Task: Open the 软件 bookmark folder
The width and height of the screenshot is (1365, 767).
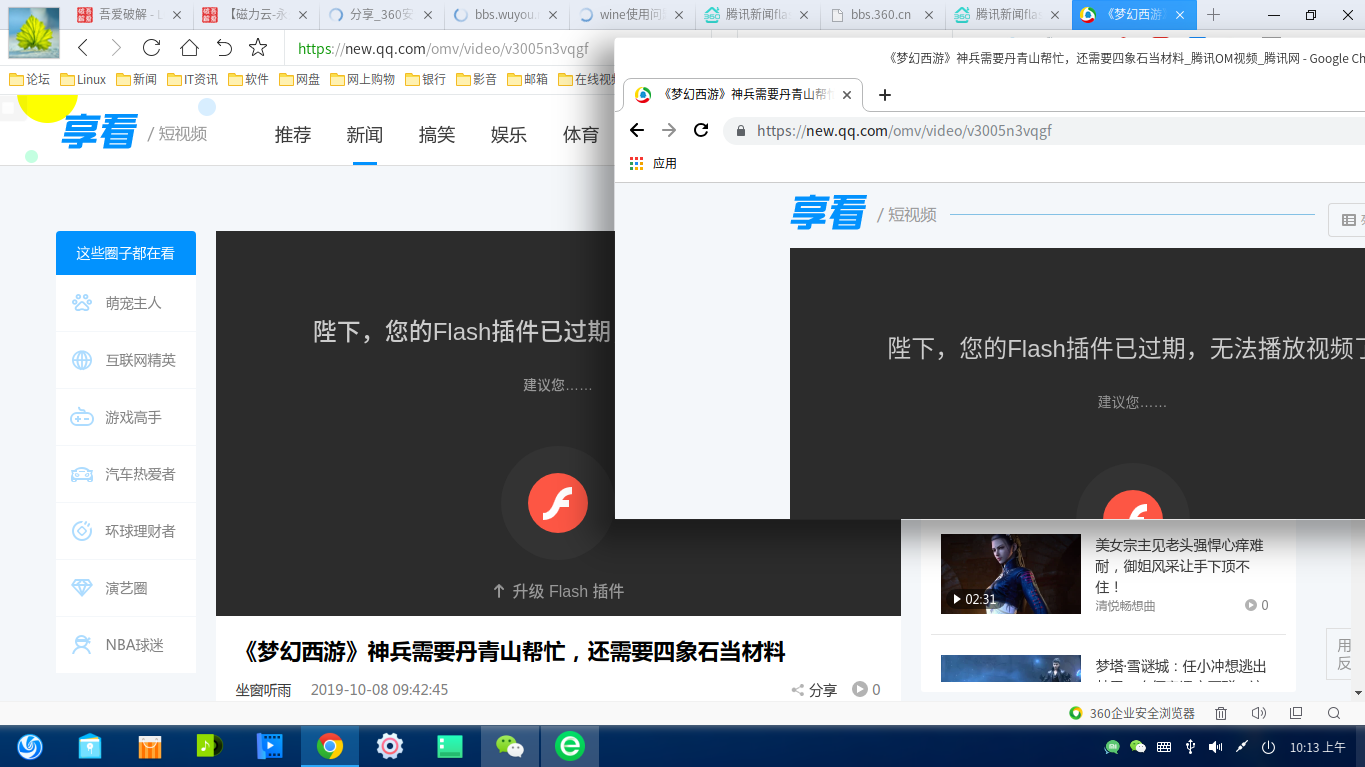Action: point(248,79)
